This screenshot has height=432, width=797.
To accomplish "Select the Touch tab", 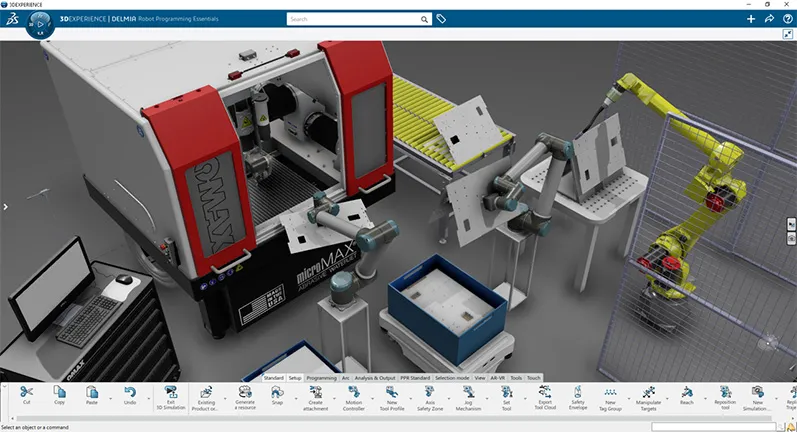I will [x=534, y=378].
